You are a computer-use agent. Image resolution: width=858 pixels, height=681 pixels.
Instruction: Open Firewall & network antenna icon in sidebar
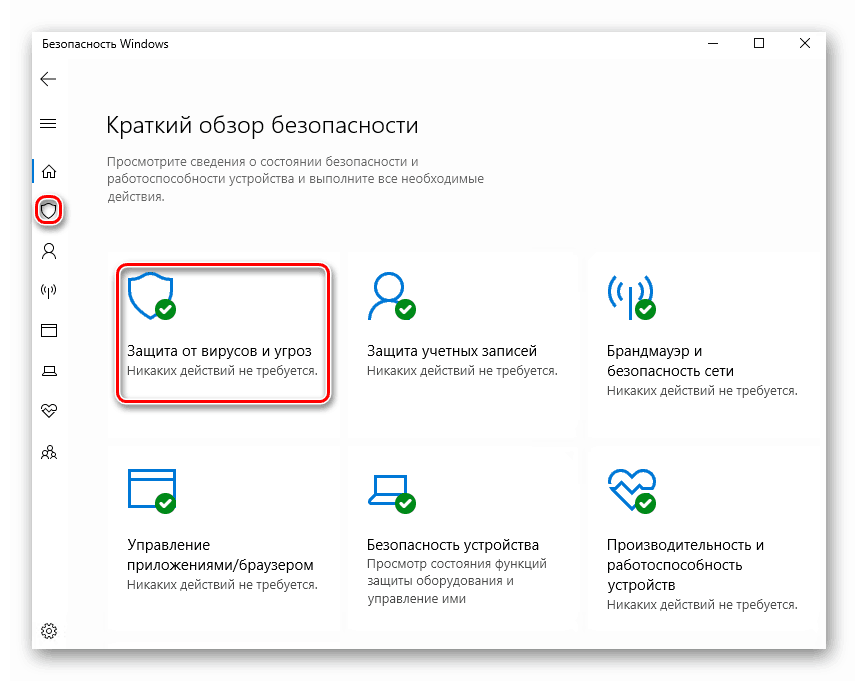(x=49, y=290)
